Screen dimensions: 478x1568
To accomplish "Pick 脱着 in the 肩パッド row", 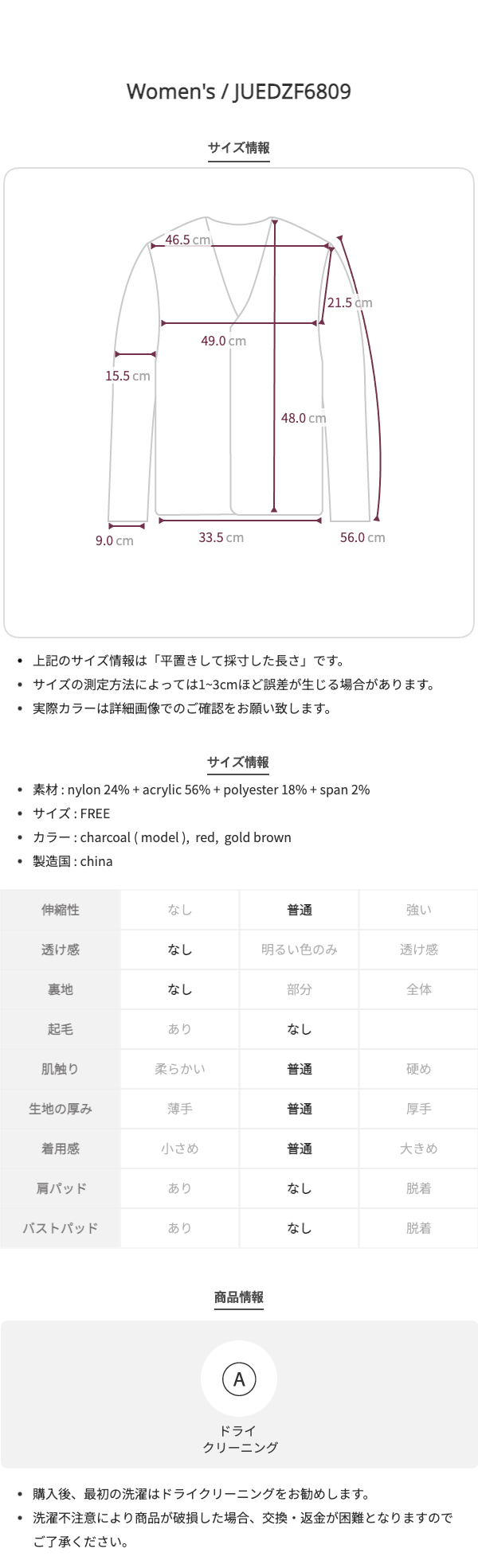I will [418, 1188].
